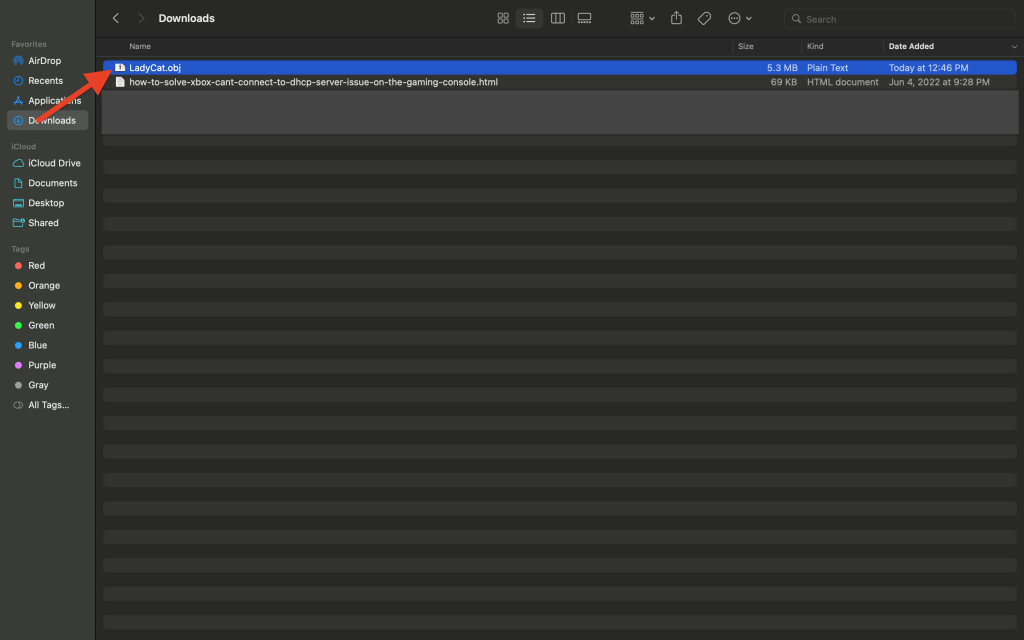Switch to column view layout

tap(558, 18)
